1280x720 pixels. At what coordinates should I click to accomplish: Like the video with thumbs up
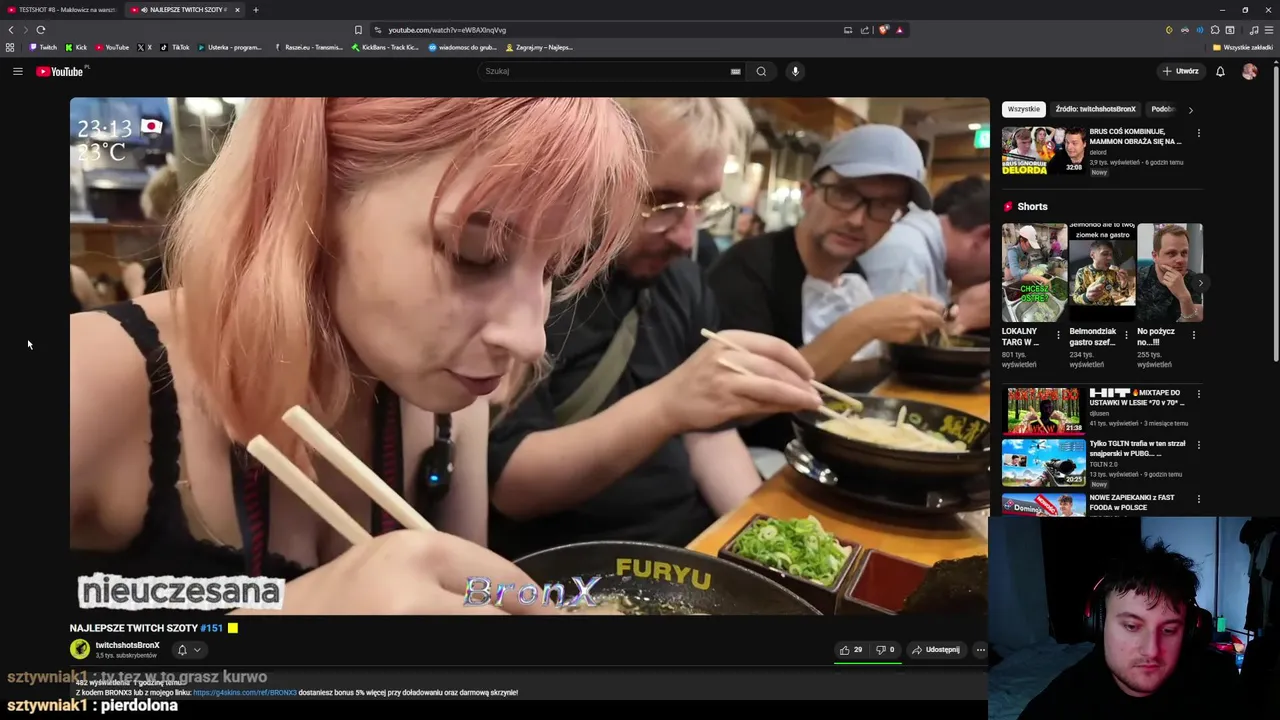pos(851,650)
